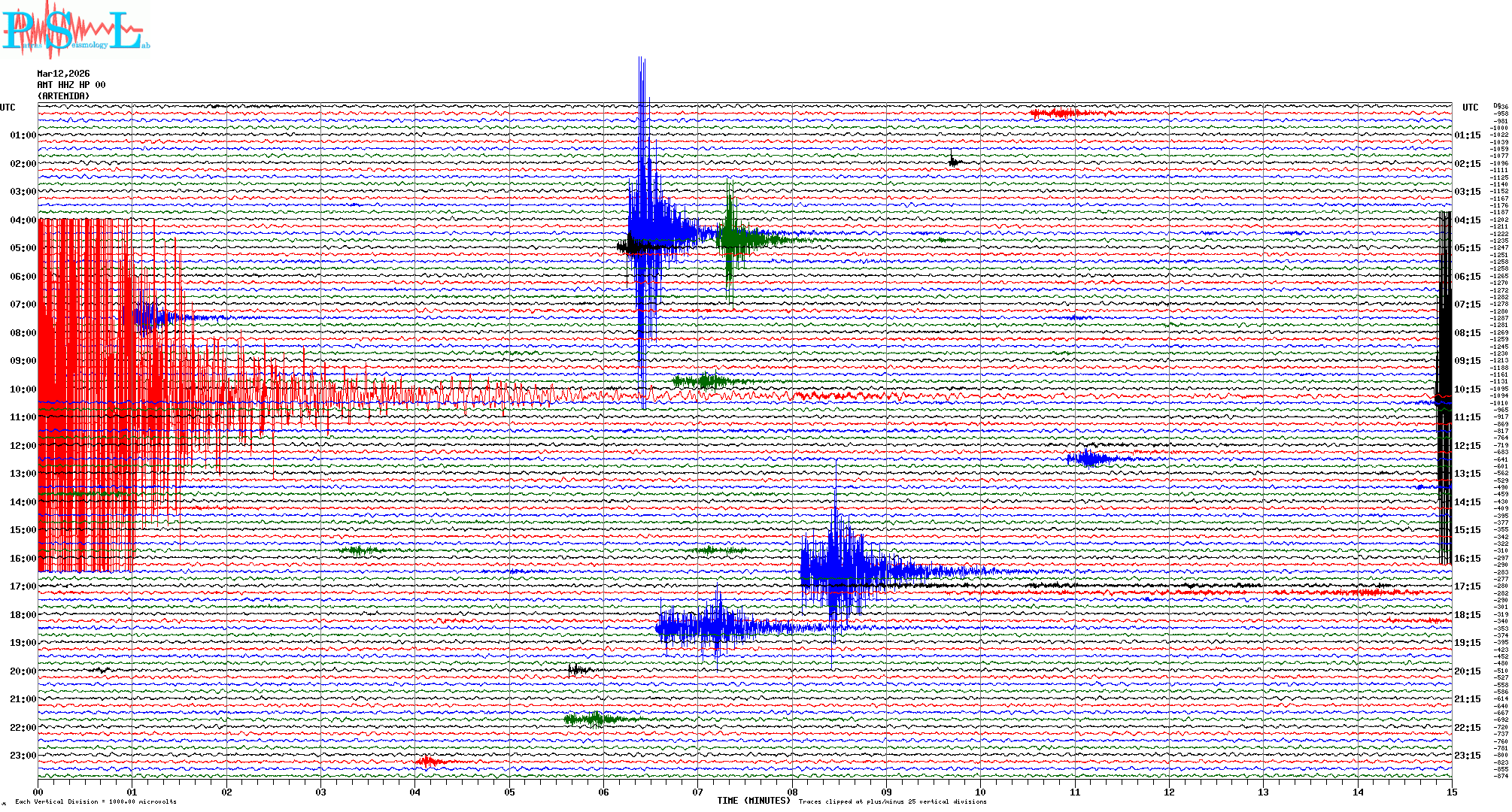The width and height of the screenshot is (1512, 812).
Task: Click the UTC label at top right
Action: [x=1470, y=108]
